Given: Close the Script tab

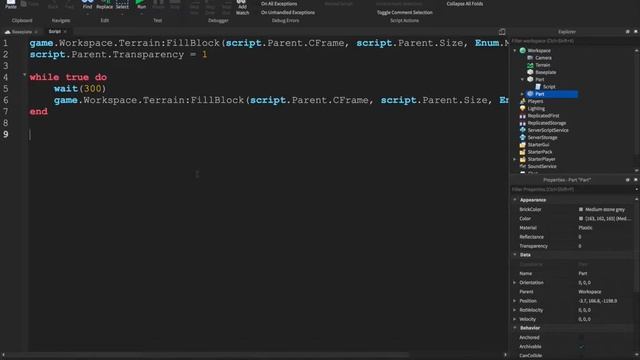Looking at the screenshot, I should (x=65, y=31).
